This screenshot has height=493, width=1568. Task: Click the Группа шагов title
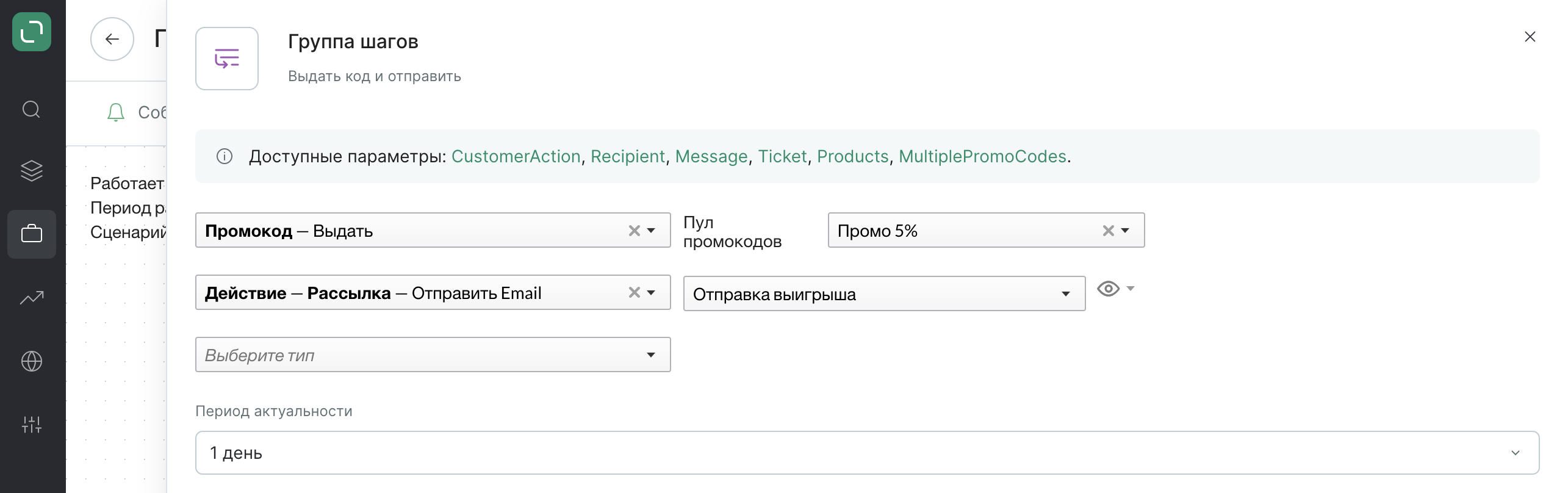pyautogui.click(x=353, y=41)
